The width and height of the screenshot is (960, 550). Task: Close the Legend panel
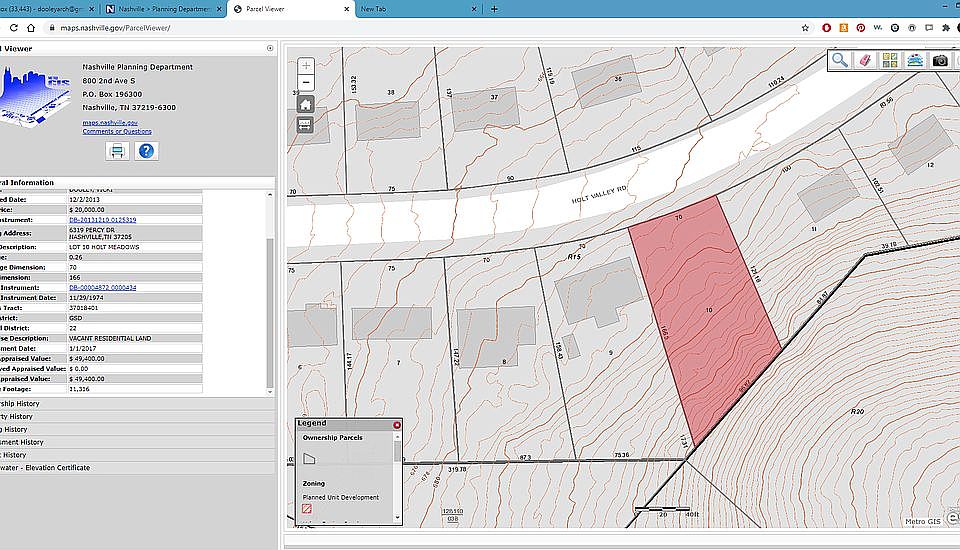(x=396, y=424)
